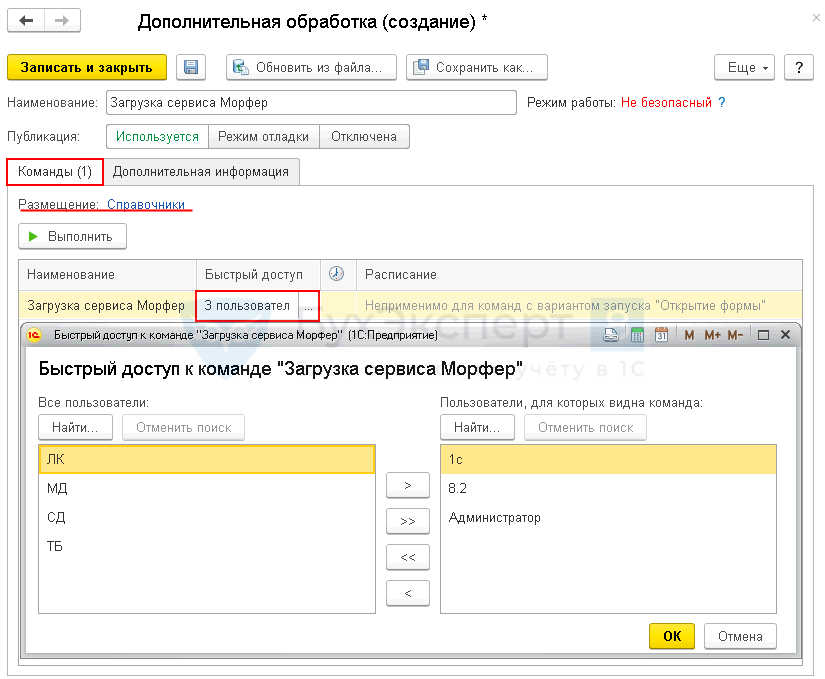Open the Дополнительная информация tab
The height and width of the screenshot is (679, 825).
(201, 171)
